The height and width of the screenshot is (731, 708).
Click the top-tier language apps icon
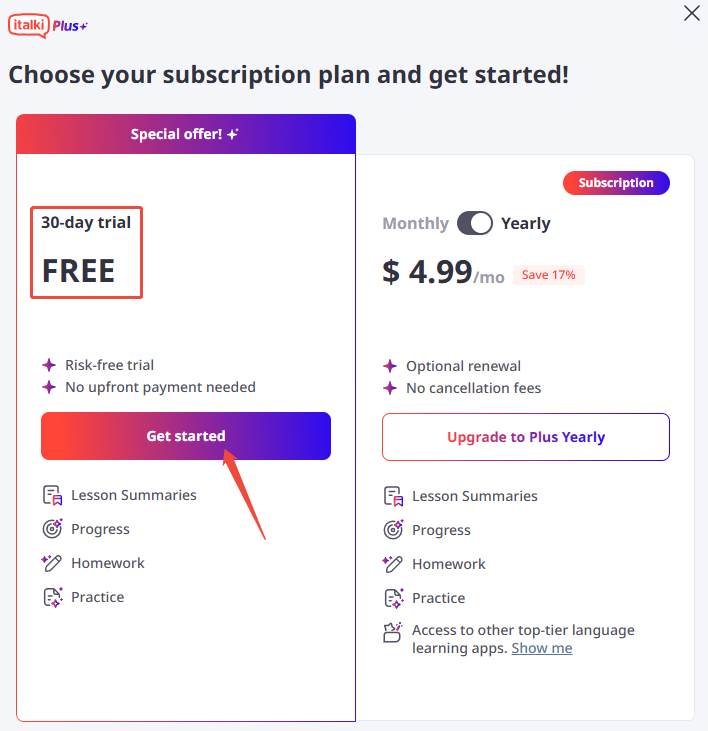click(x=393, y=632)
